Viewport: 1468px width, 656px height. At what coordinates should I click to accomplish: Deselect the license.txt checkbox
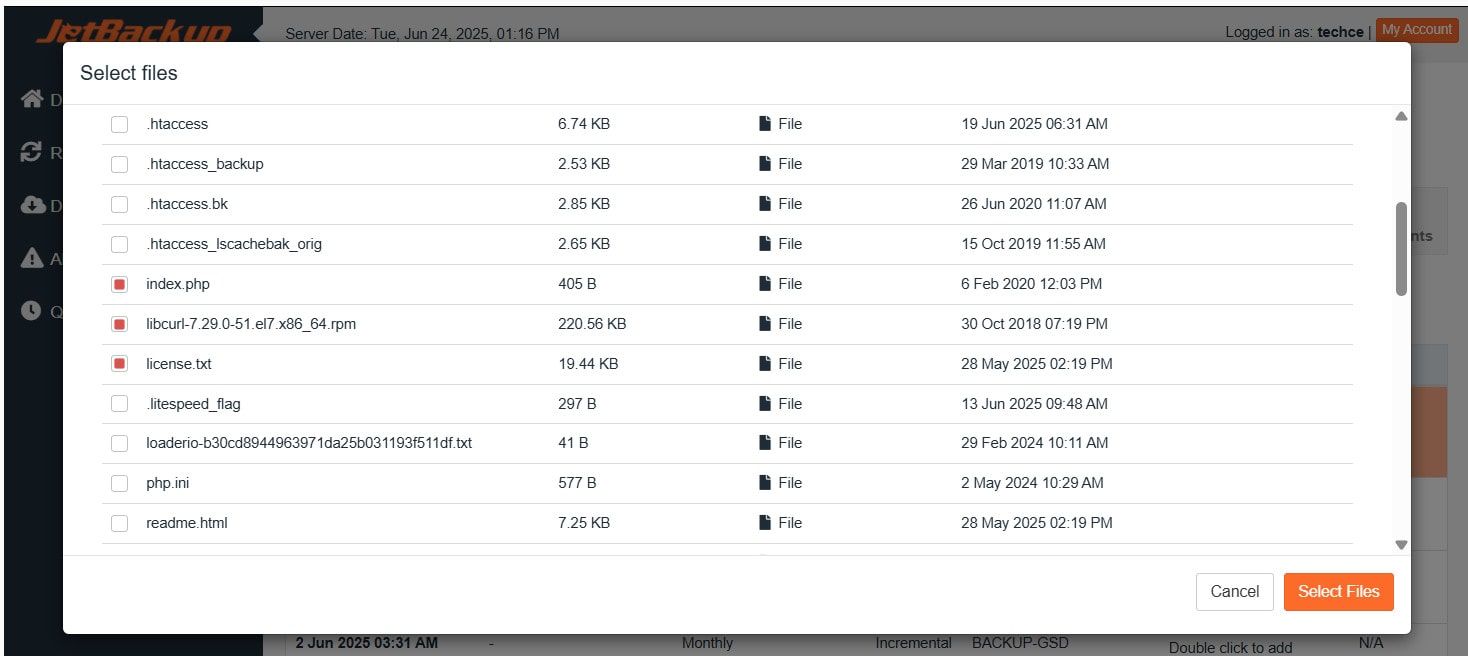coord(120,364)
